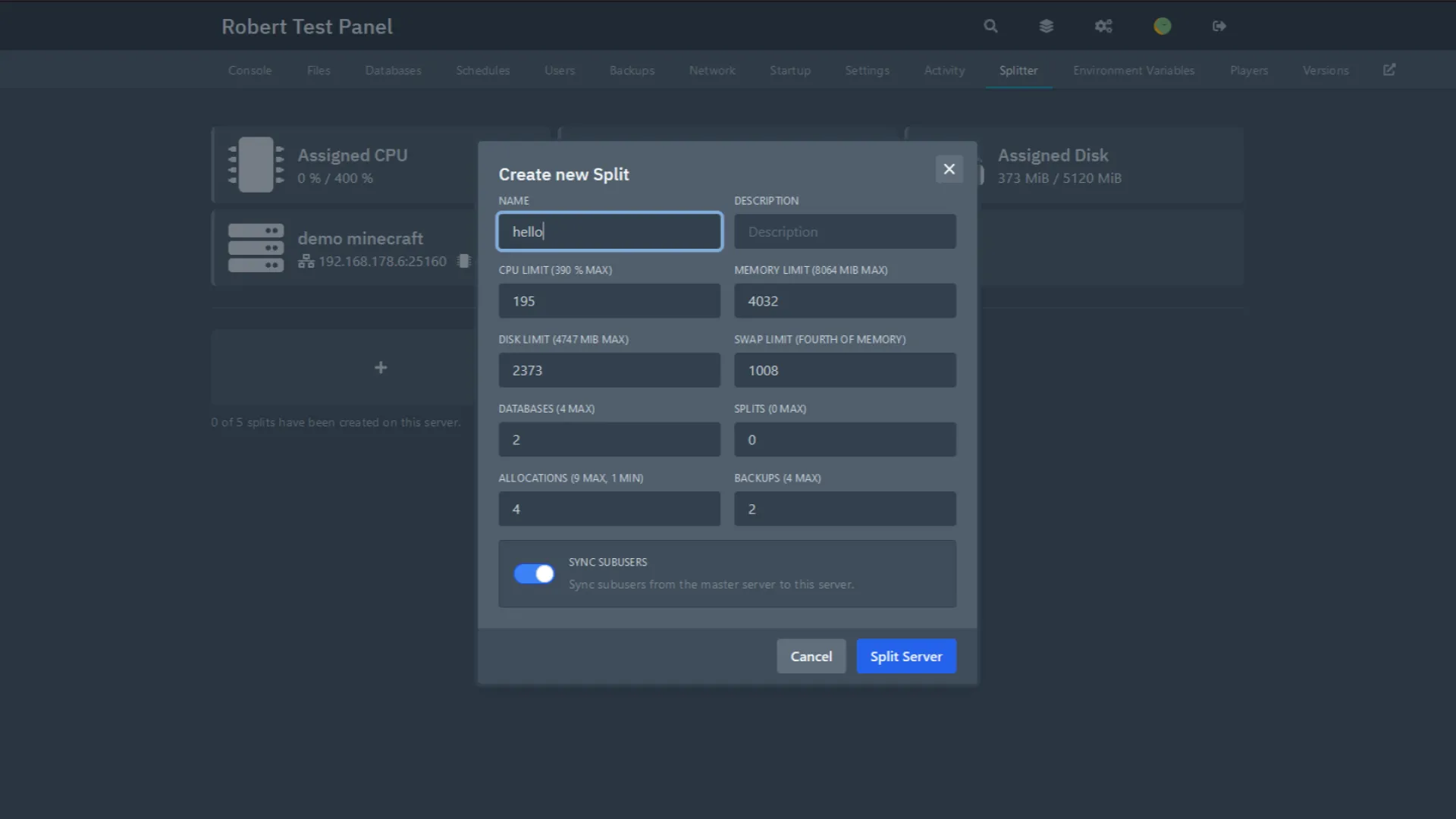Go to the Backups tab
The height and width of the screenshot is (819, 1456).
632,71
